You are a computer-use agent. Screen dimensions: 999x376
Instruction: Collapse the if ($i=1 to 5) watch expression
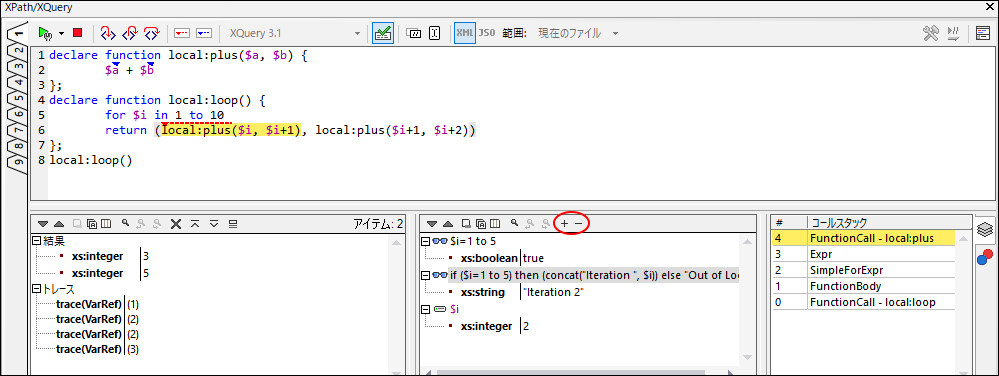(x=426, y=275)
